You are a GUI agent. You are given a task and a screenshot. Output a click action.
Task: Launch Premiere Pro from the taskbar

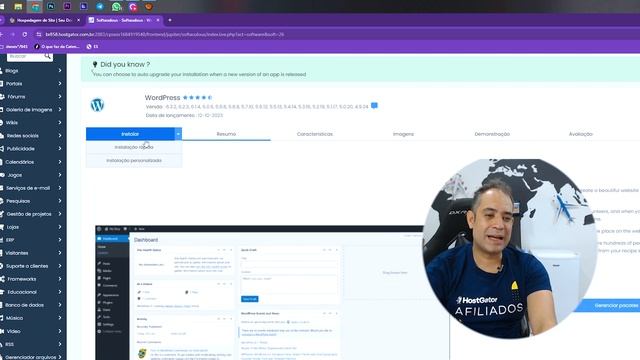coord(67,7)
